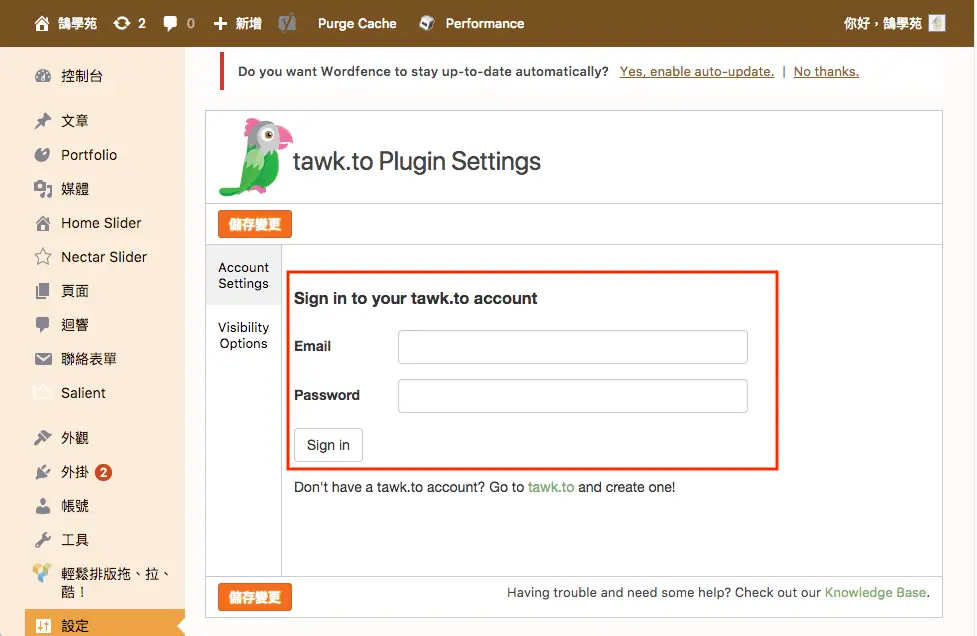977x636 pixels.
Task: Click the envelope icon beside 聯絡表單
Action: click(43, 359)
